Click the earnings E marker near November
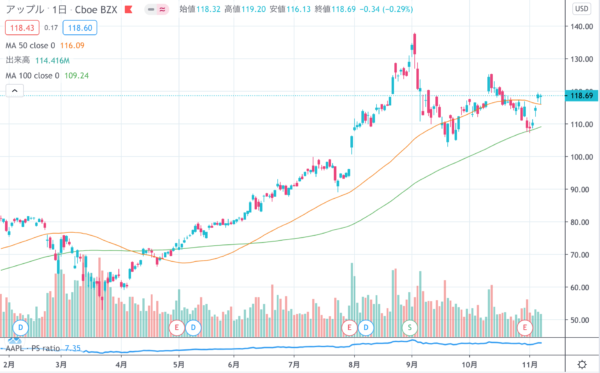The image size is (600, 373). [x=525, y=328]
